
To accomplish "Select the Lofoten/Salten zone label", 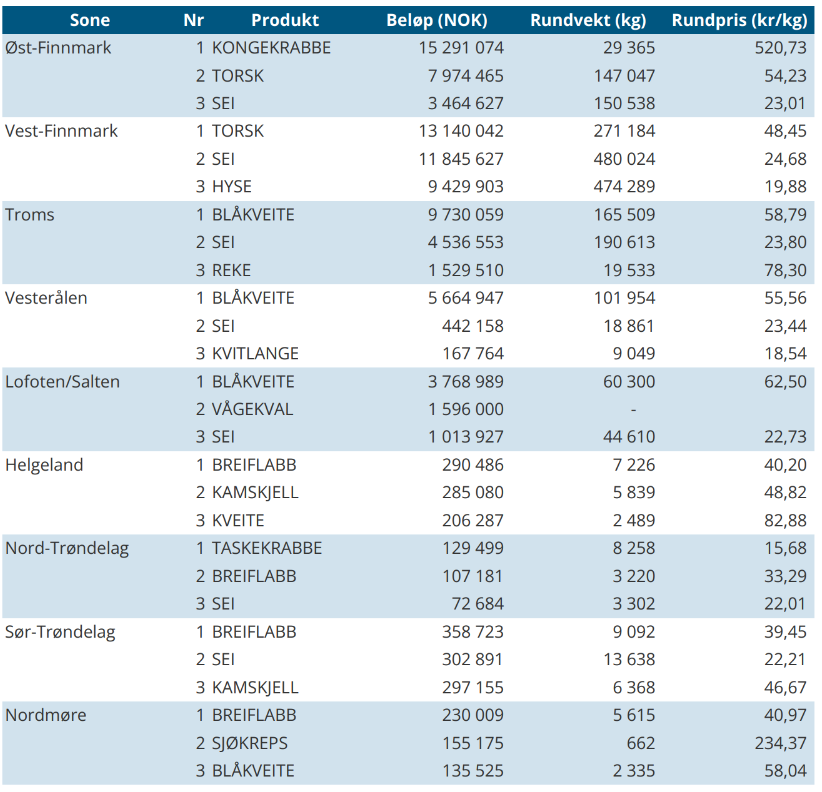I will (x=62, y=382).
